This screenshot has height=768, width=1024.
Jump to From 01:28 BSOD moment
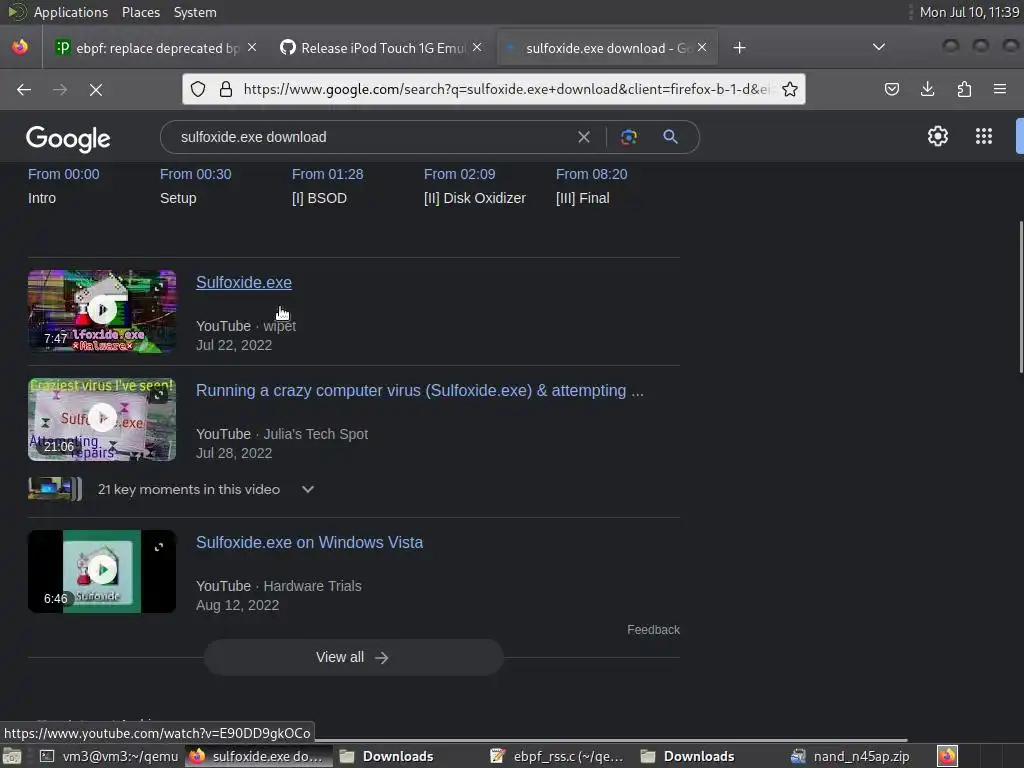tap(327, 186)
